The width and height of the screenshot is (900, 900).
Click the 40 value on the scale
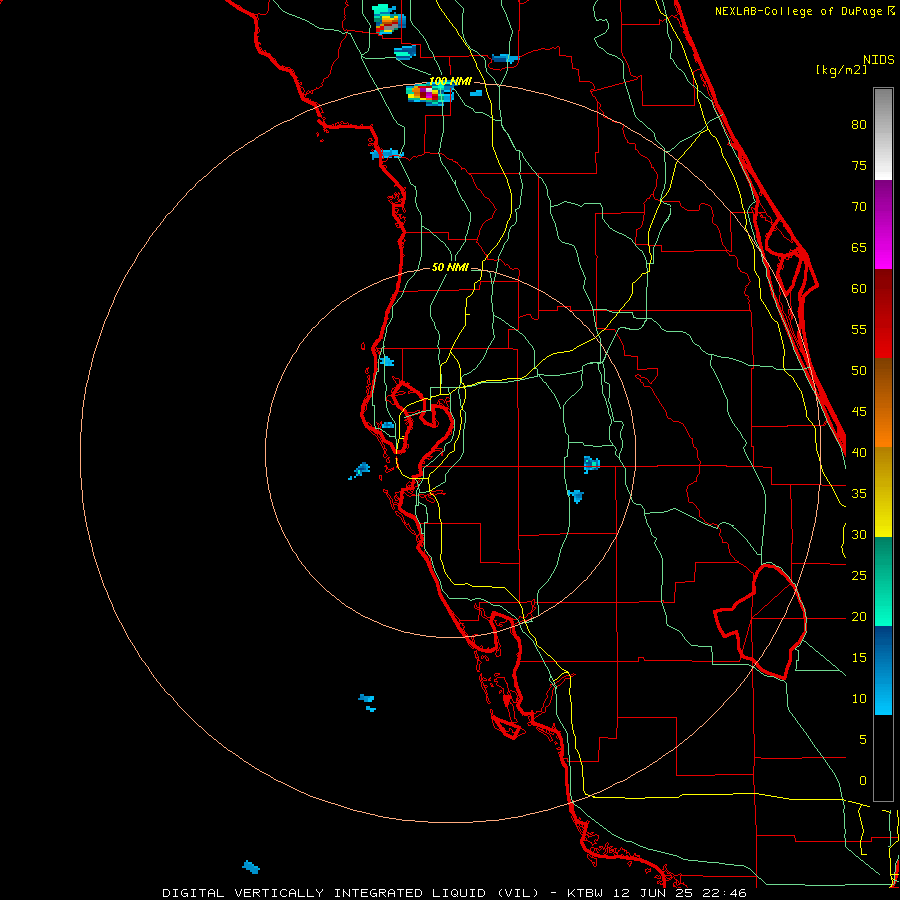tap(859, 453)
